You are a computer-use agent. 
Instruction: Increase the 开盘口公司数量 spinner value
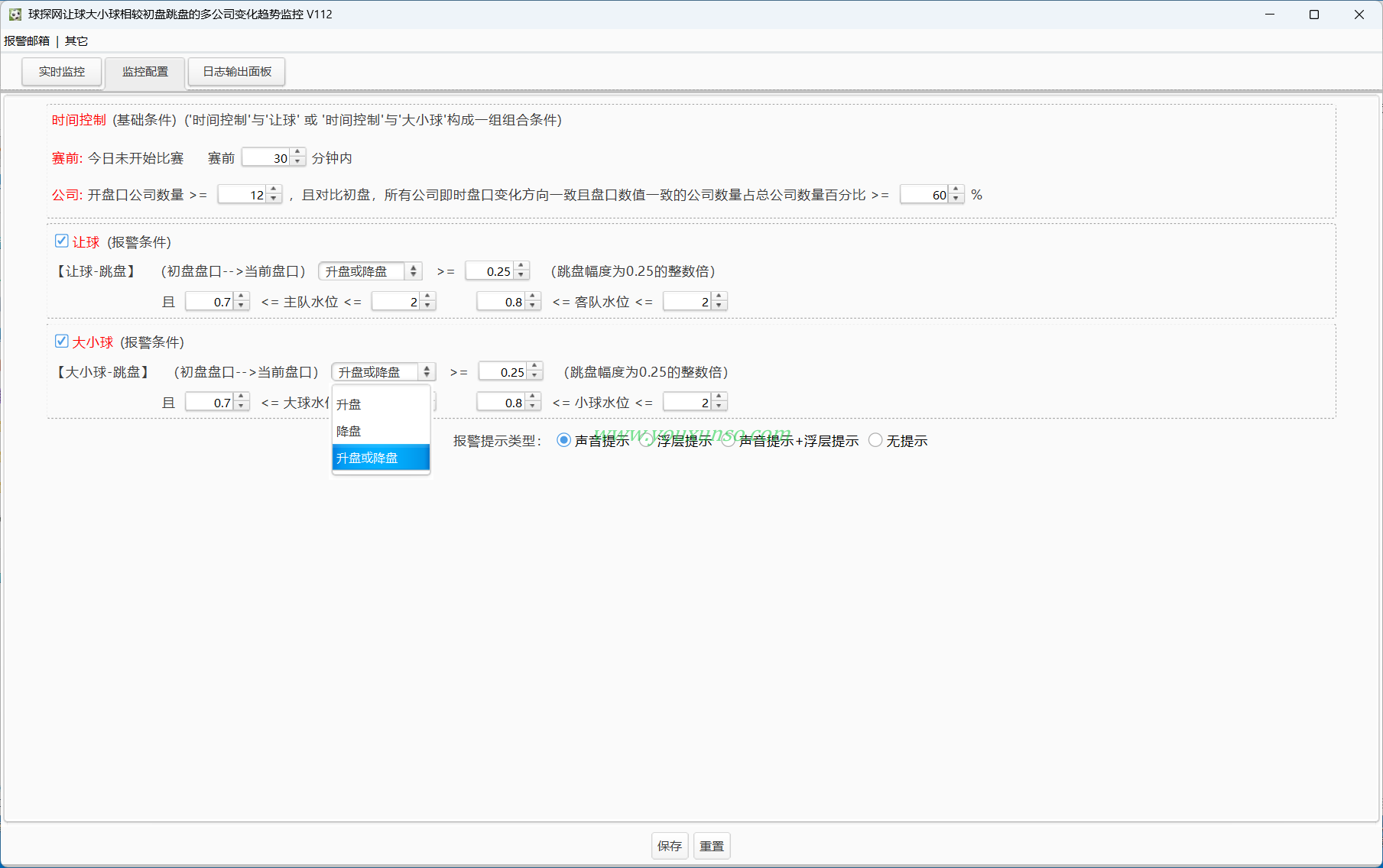[274, 189]
